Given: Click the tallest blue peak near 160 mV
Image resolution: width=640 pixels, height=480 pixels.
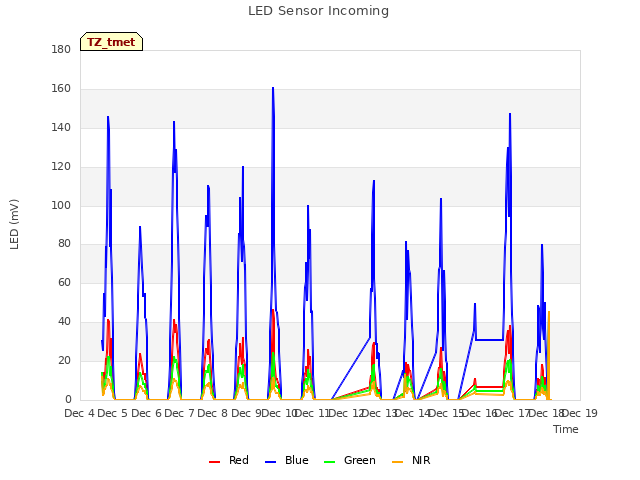Looking at the screenshot, I should coord(273,89).
